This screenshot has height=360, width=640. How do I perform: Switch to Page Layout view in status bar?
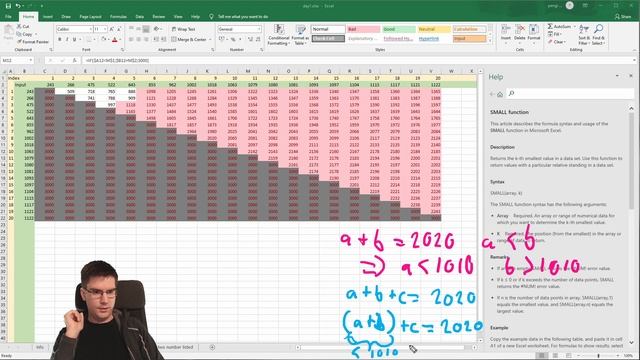pos(555,356)
